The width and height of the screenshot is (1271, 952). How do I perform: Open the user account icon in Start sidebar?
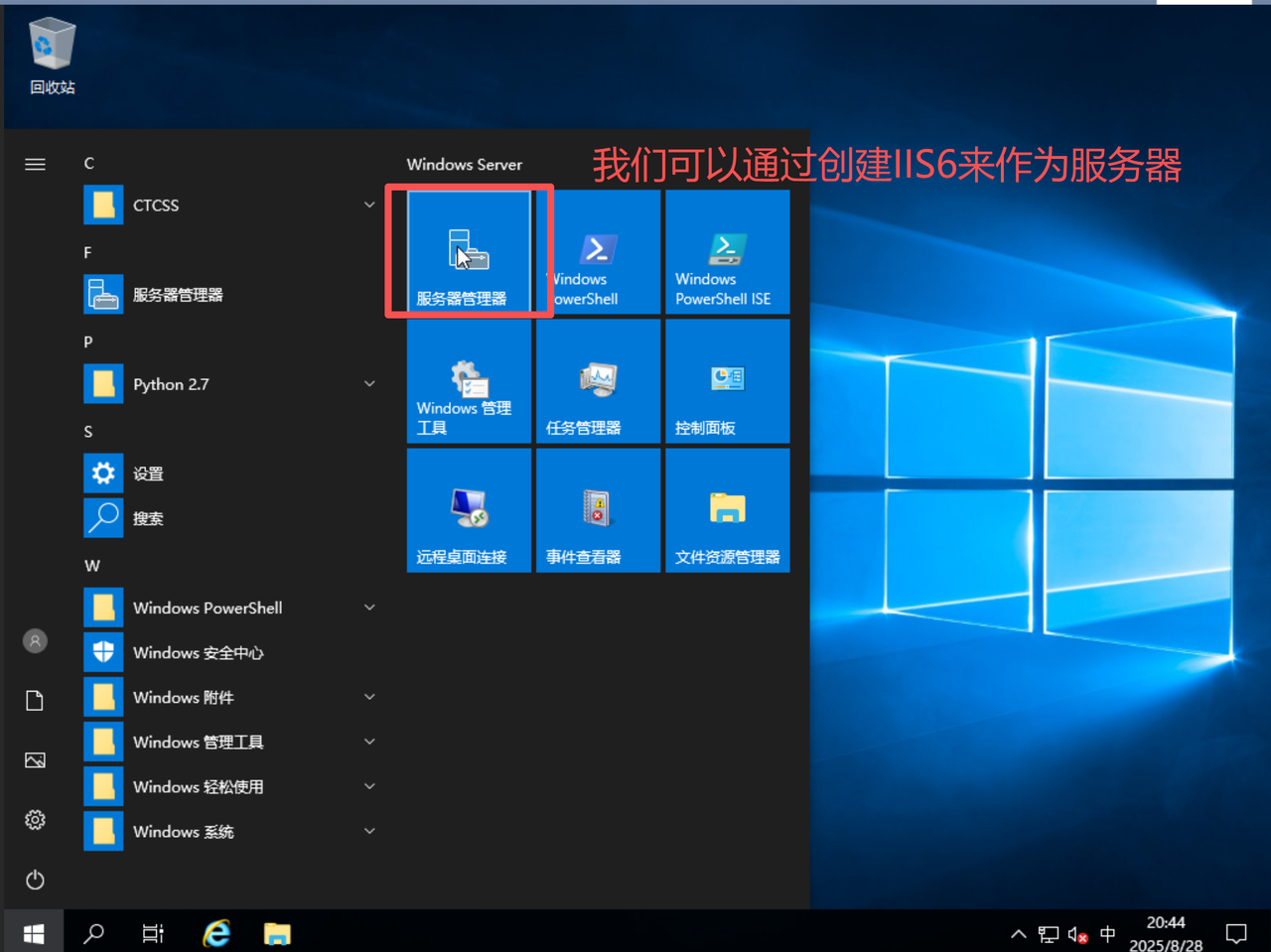click(x=35, y=641)
